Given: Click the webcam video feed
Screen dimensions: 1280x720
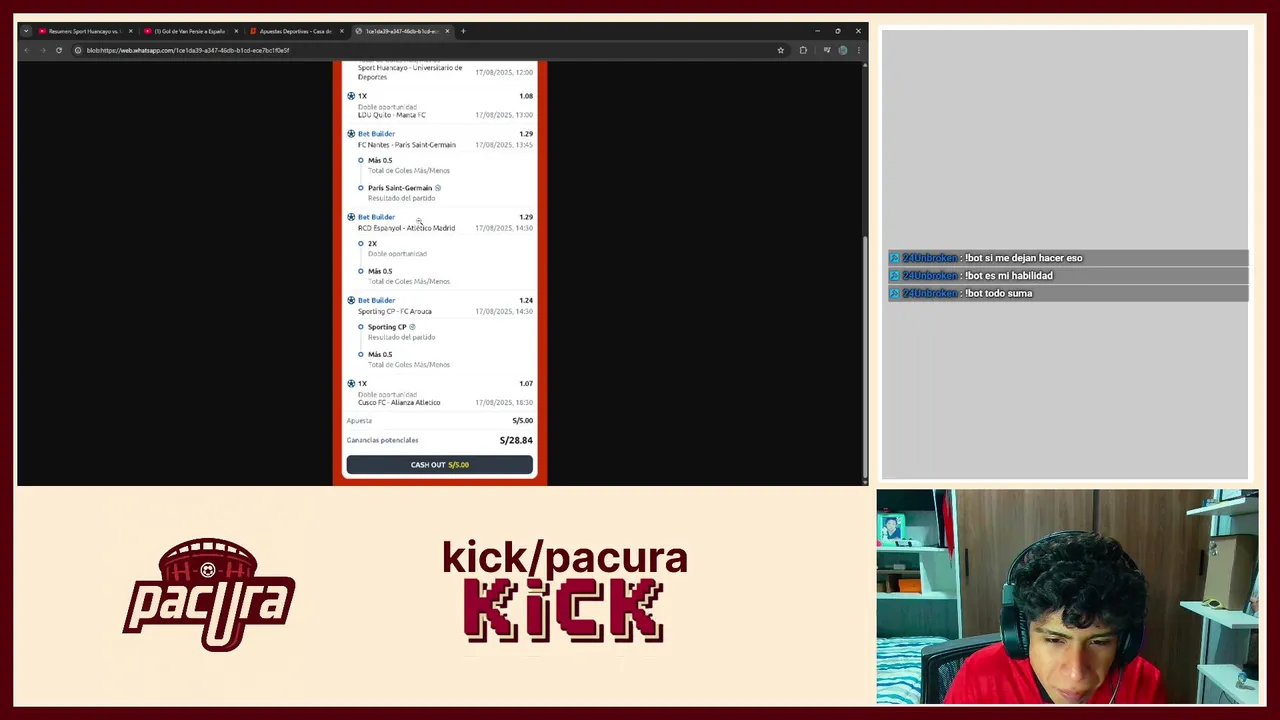Looking at the screenshot, I should point(1067,597).
